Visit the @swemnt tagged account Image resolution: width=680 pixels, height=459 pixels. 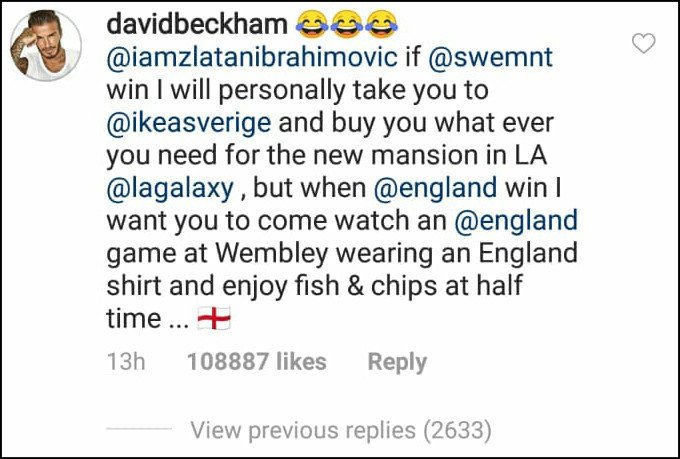pyautogui.click(x=490, y=57)
